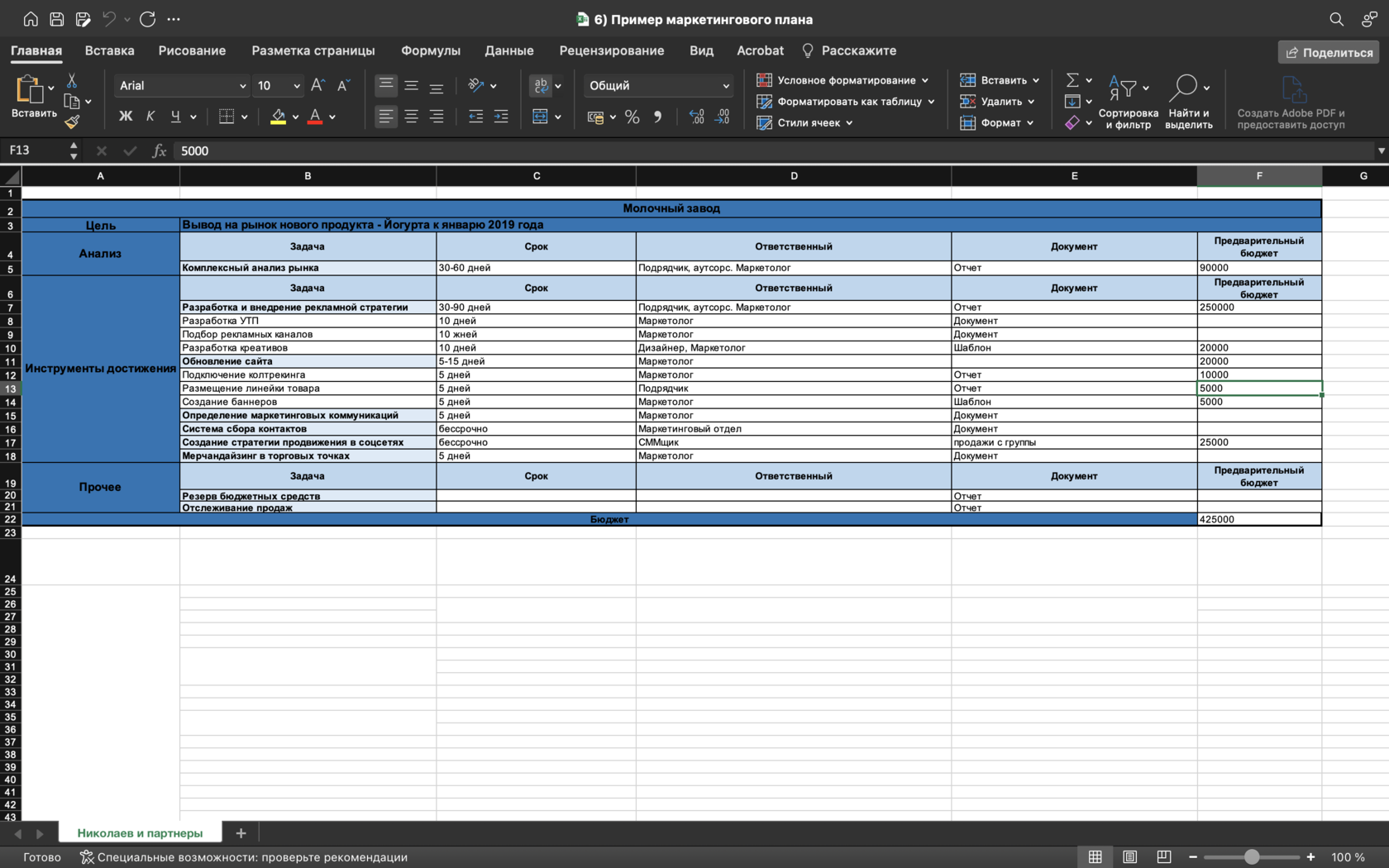Click the cut scissors icon
This screenshot has width=1389, height=868.
[x=72, y=81]
